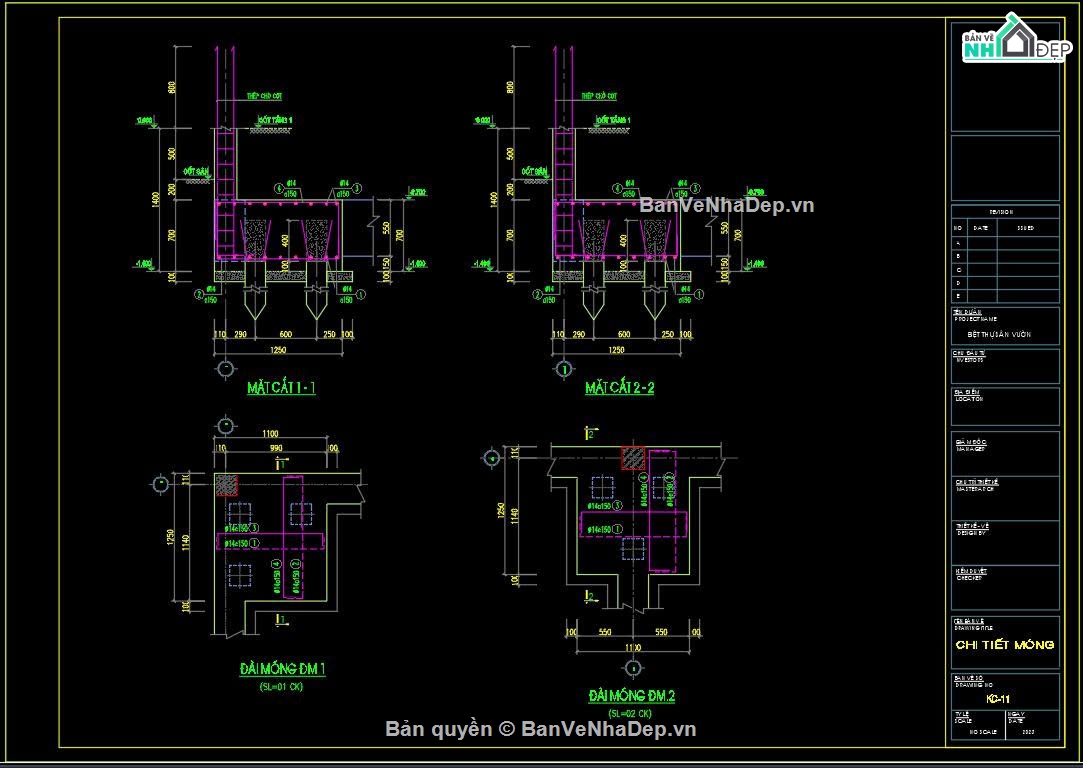
Task: Select the axis bubble left of ĐM1 plan
Action: coord(160,484)
